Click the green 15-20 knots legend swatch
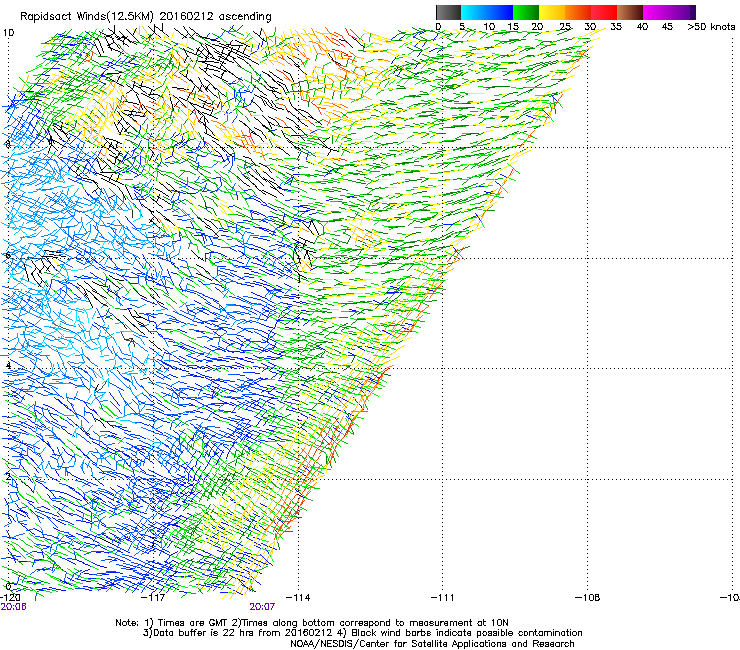The height and width of the screenshot is (650, 740). tap(526, 12)
